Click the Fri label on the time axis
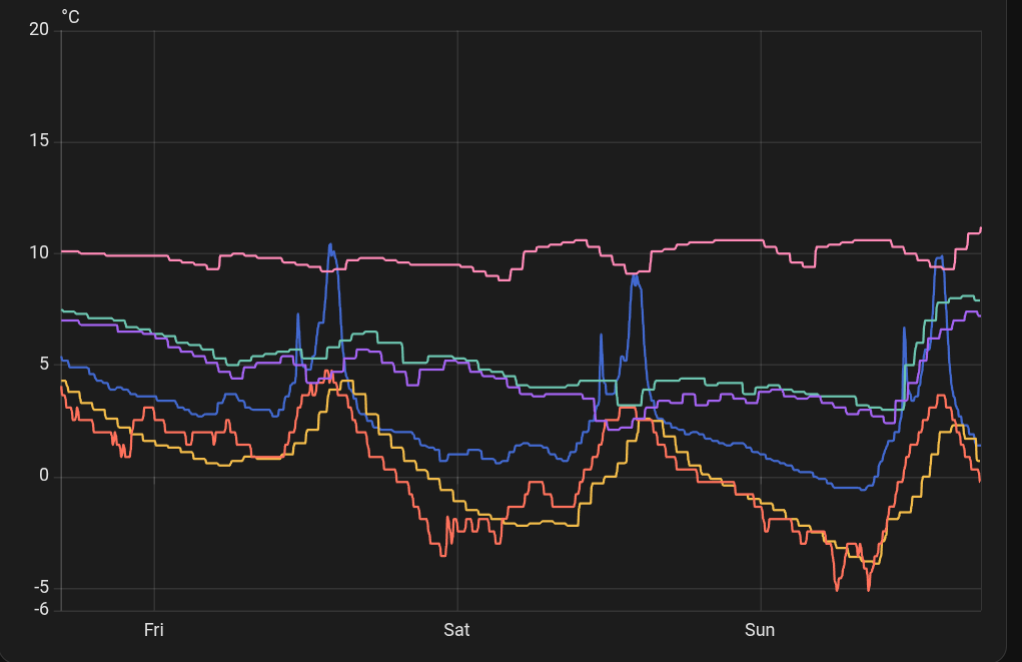The height and width of the screenshot is (662, 1022). (154, 630)
